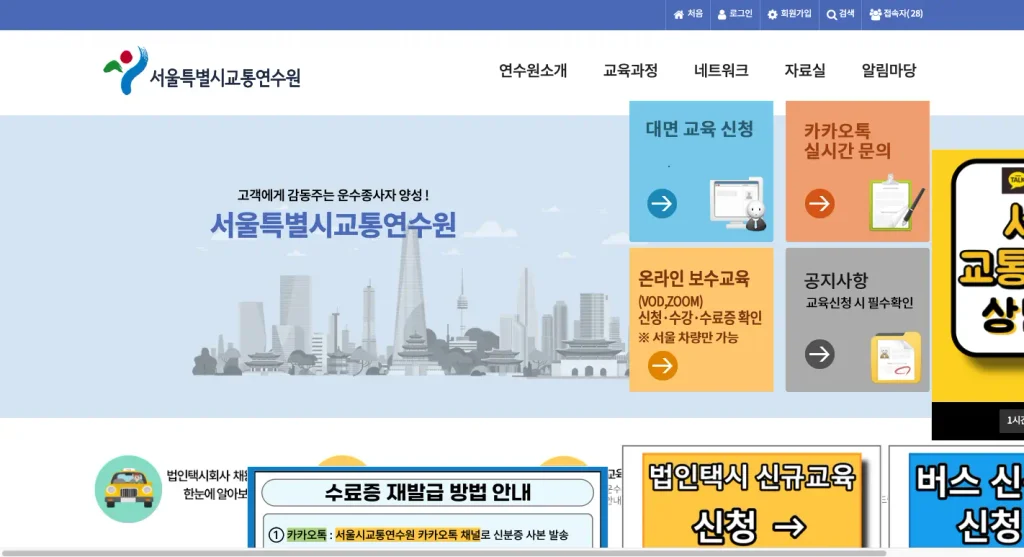Click the 법인택시회사 text beside the taxi icon
Image resolution: width=1024 pixels, height=557 pixels.
click(198, 475)
